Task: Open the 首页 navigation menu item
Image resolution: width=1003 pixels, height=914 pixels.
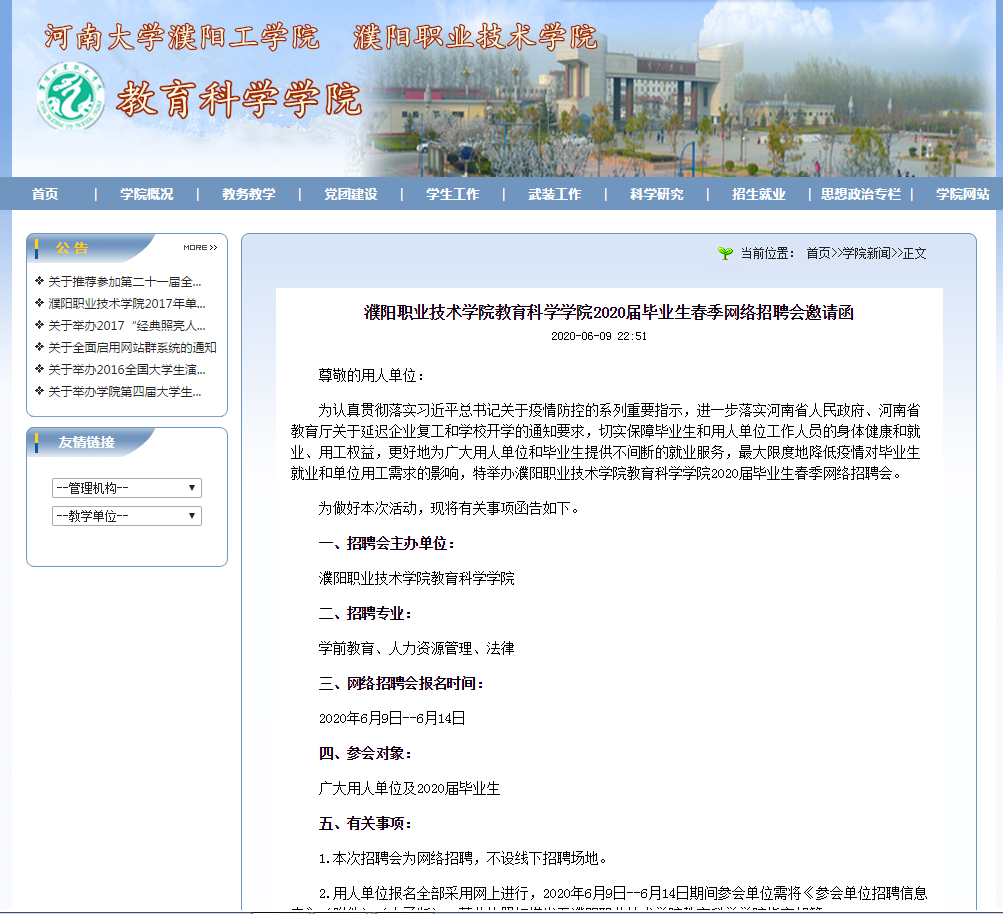Action: click(45, 194)
